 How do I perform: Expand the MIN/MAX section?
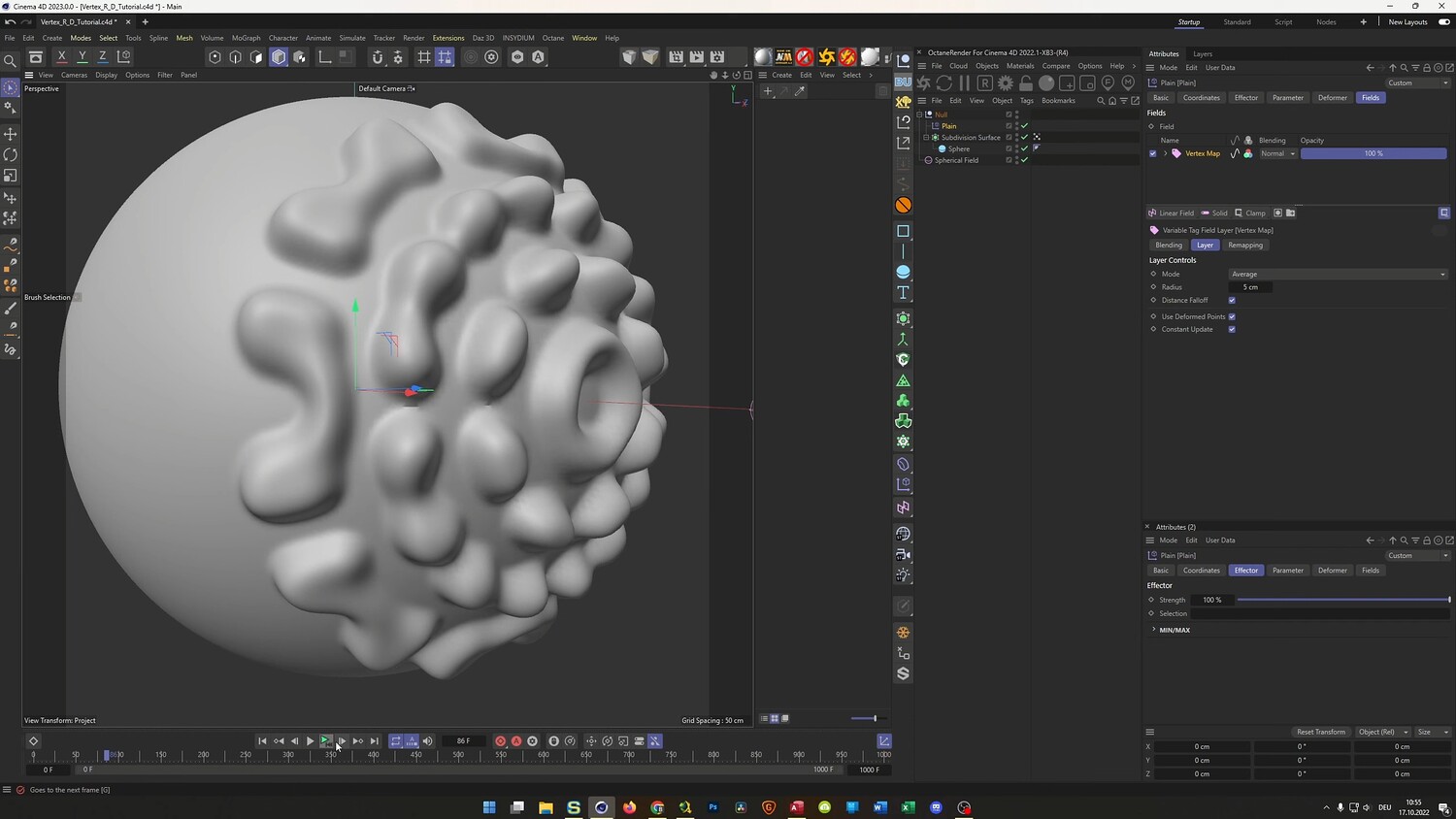[x=1154, y=630]
